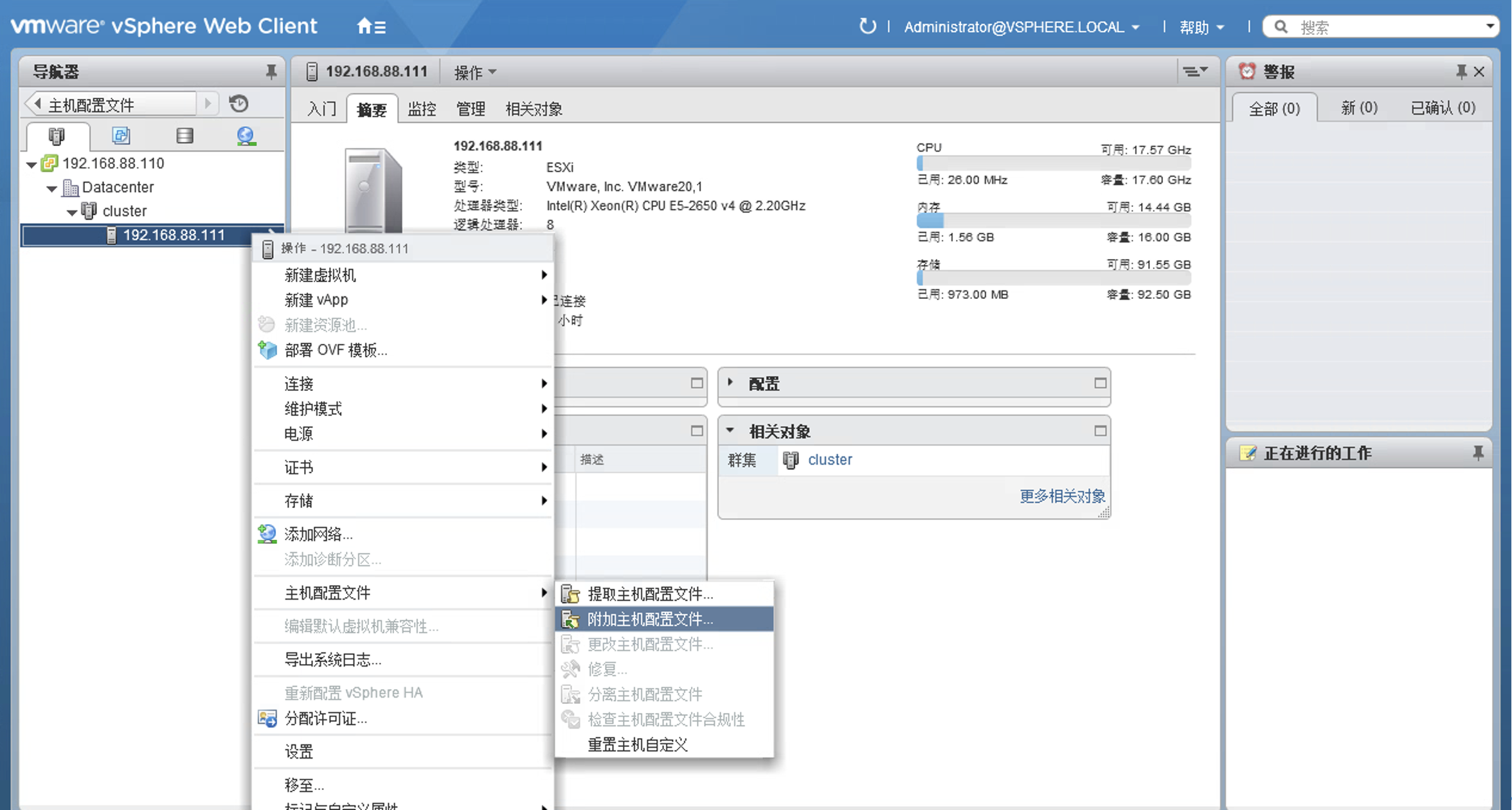This screenshot has height=810, width=1512.
Task: Open the 电源 submenu
Action: click(x=404, y=434)
